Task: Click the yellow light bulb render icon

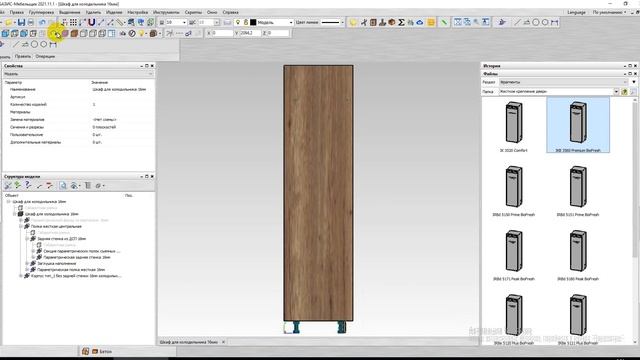Action: pos(142,33)
